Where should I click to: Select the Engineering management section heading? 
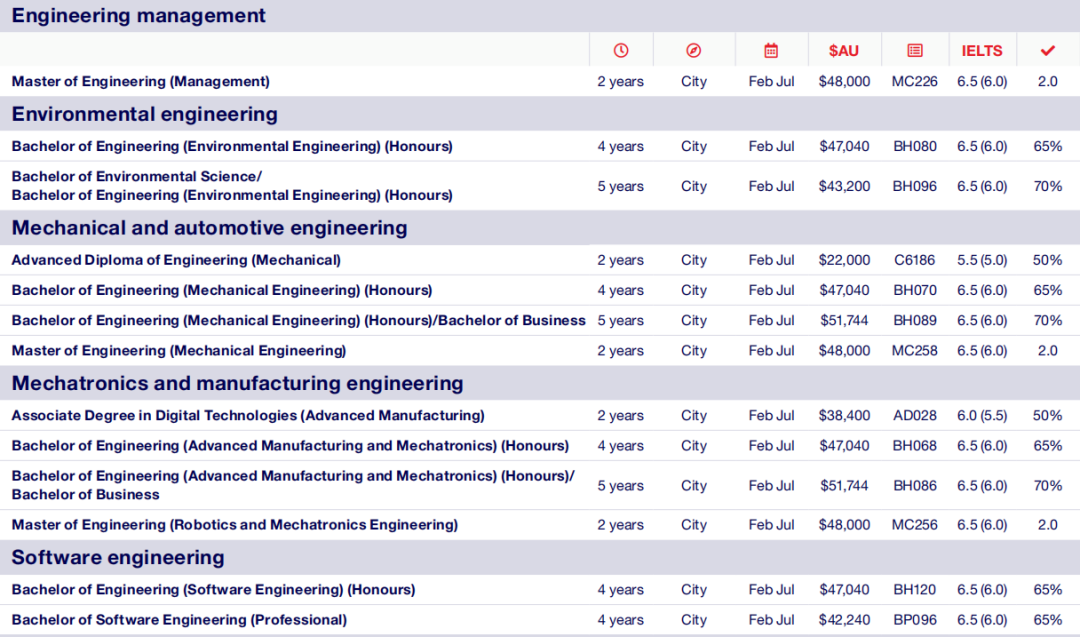(138, 15)
